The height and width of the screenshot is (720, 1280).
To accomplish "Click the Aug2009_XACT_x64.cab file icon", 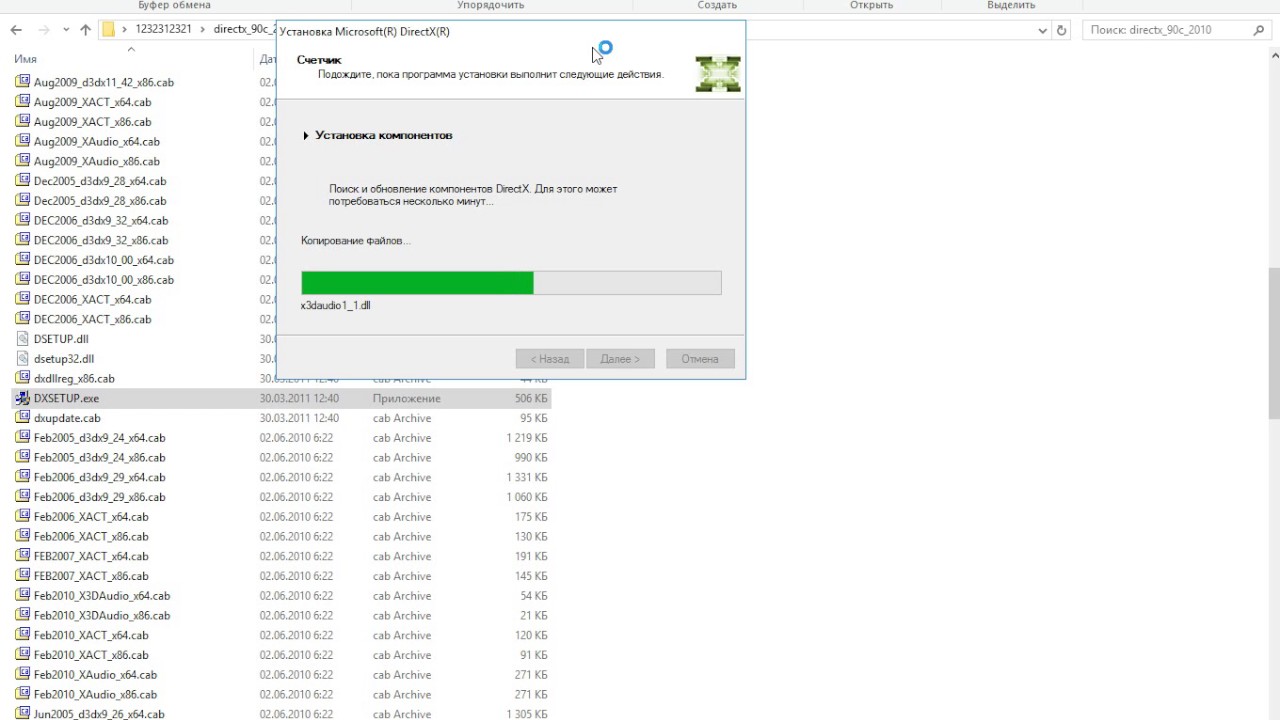I will pyautogui.click(x=23, y=102).
